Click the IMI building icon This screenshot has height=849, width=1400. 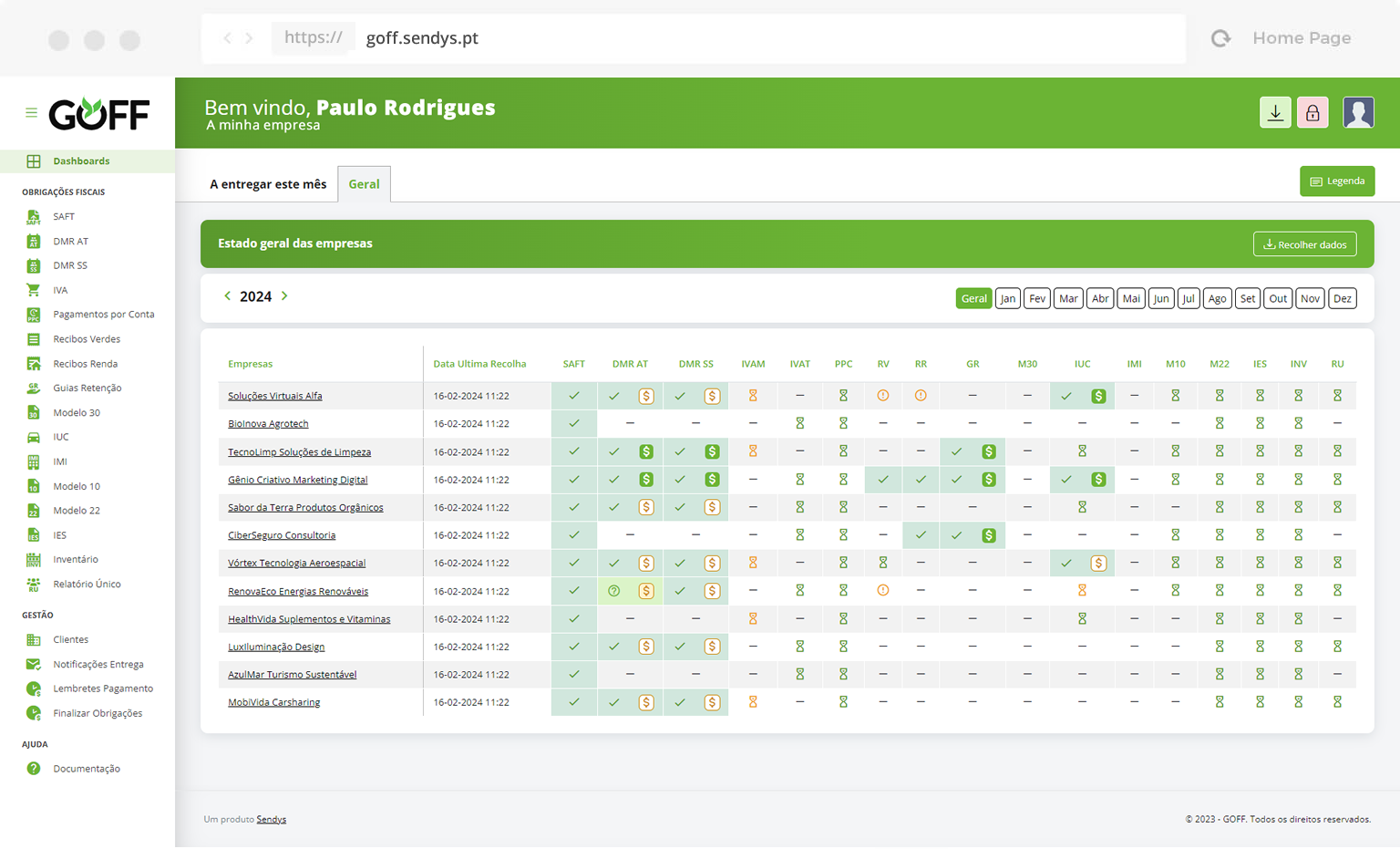34,462
